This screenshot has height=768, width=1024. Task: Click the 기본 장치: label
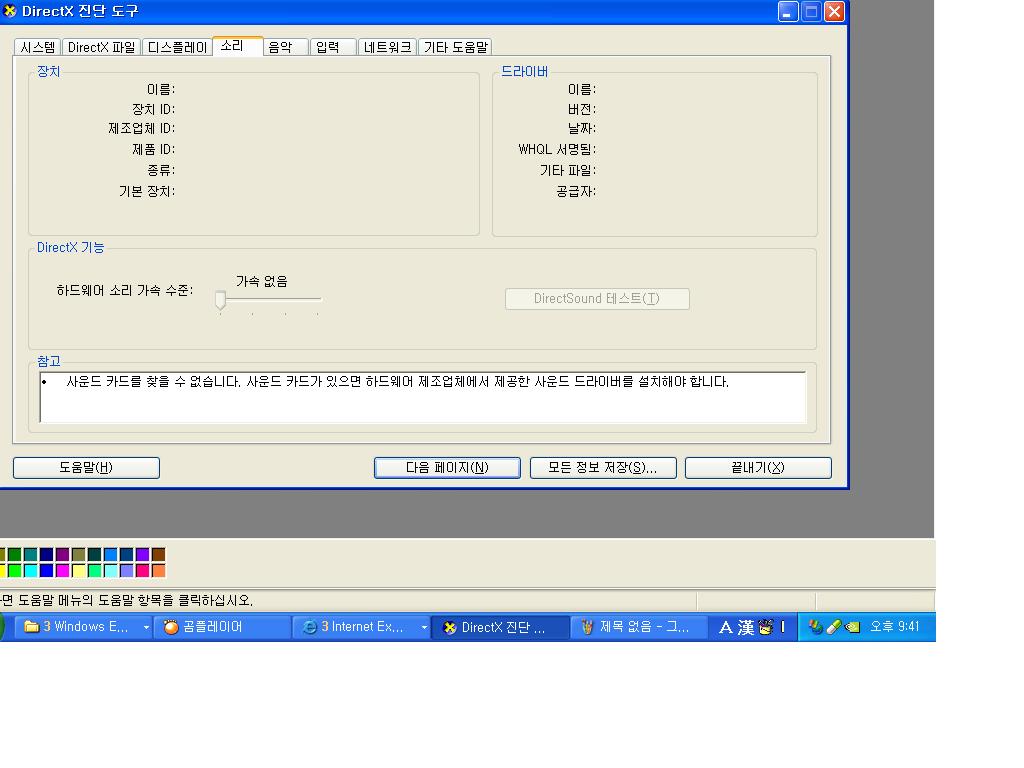coord(147,191)
